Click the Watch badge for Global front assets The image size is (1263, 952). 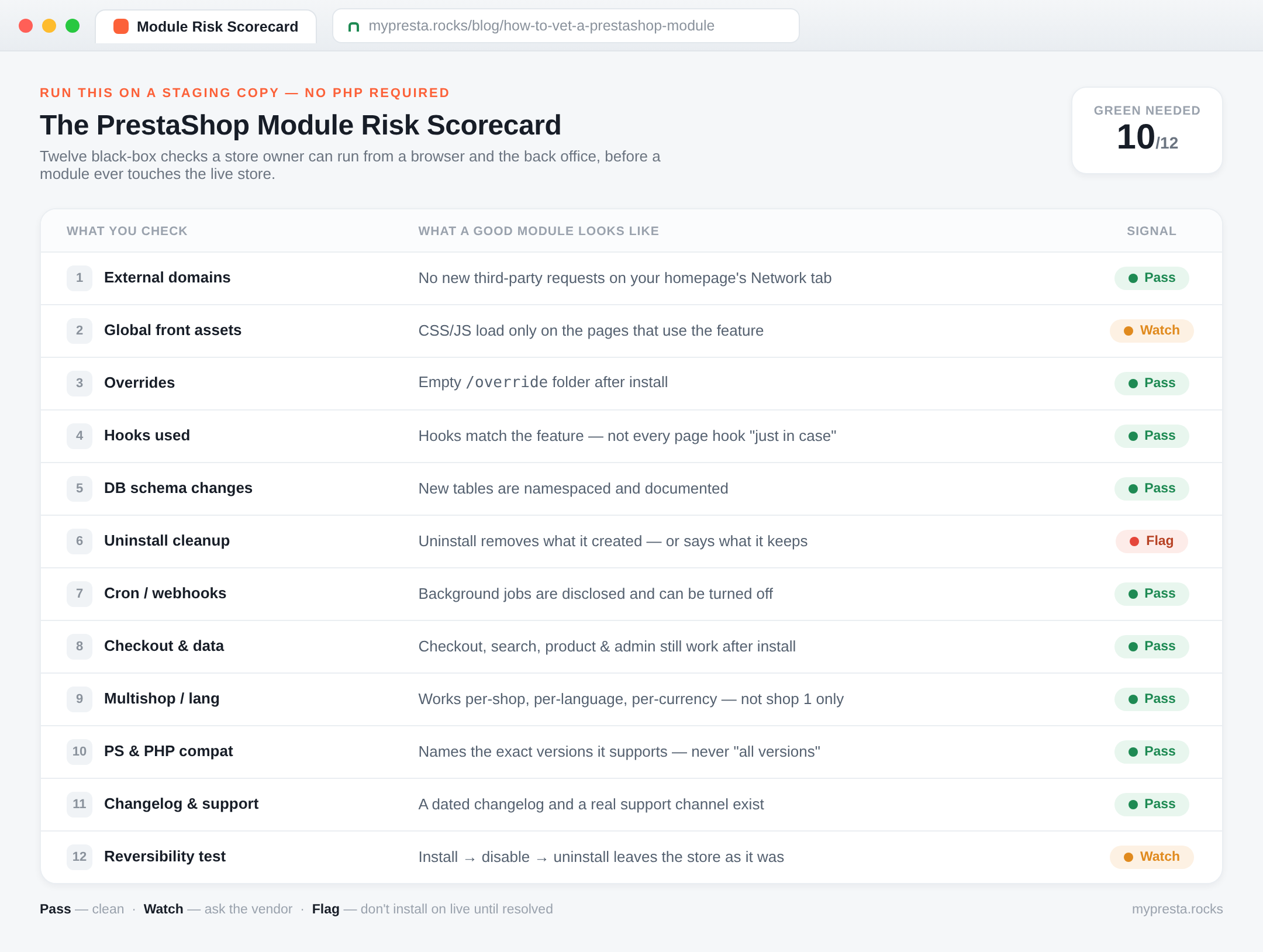1151,330
